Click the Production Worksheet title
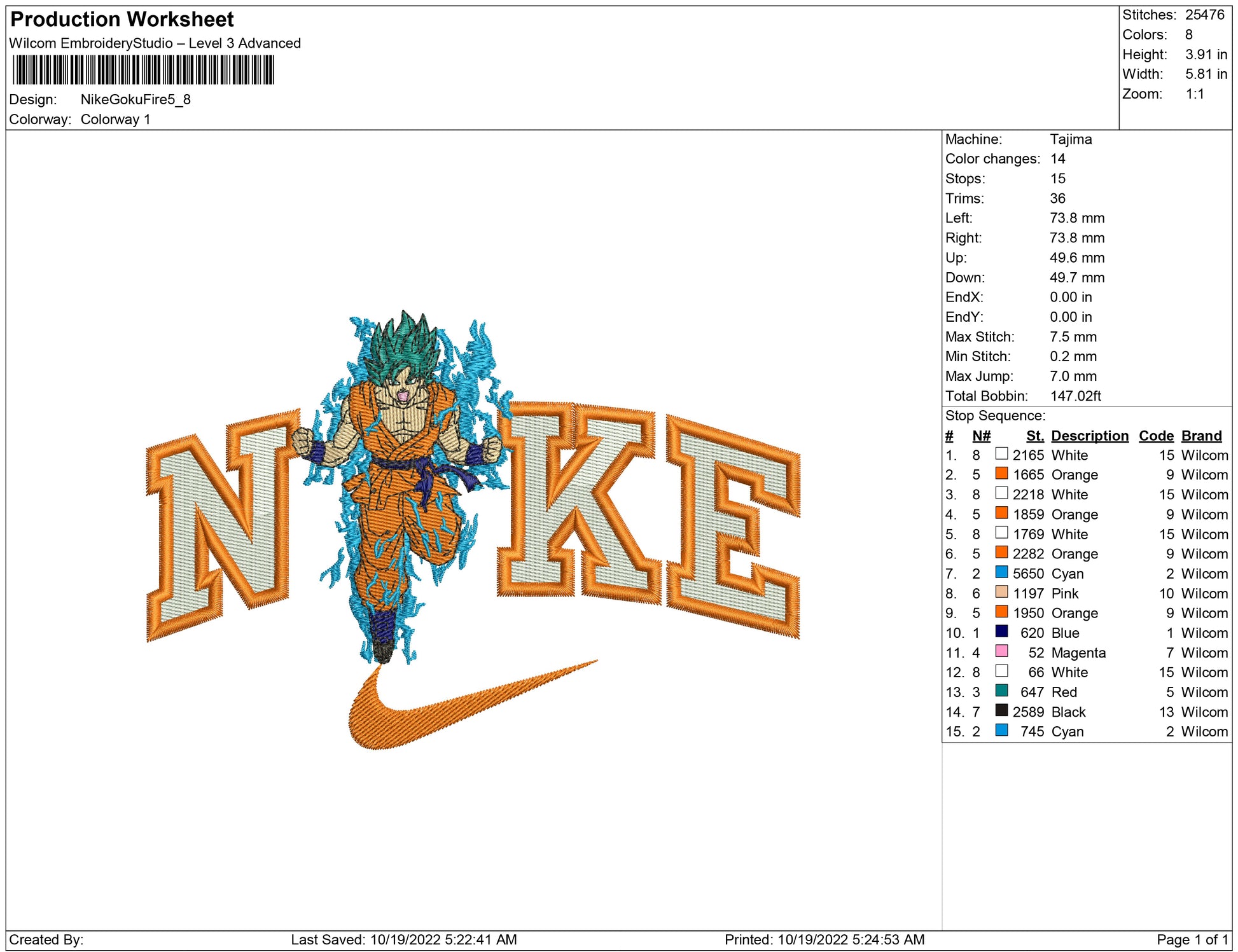Image resolution: width=1238 pixels, height=952 pixels. [x=122, y=19]
